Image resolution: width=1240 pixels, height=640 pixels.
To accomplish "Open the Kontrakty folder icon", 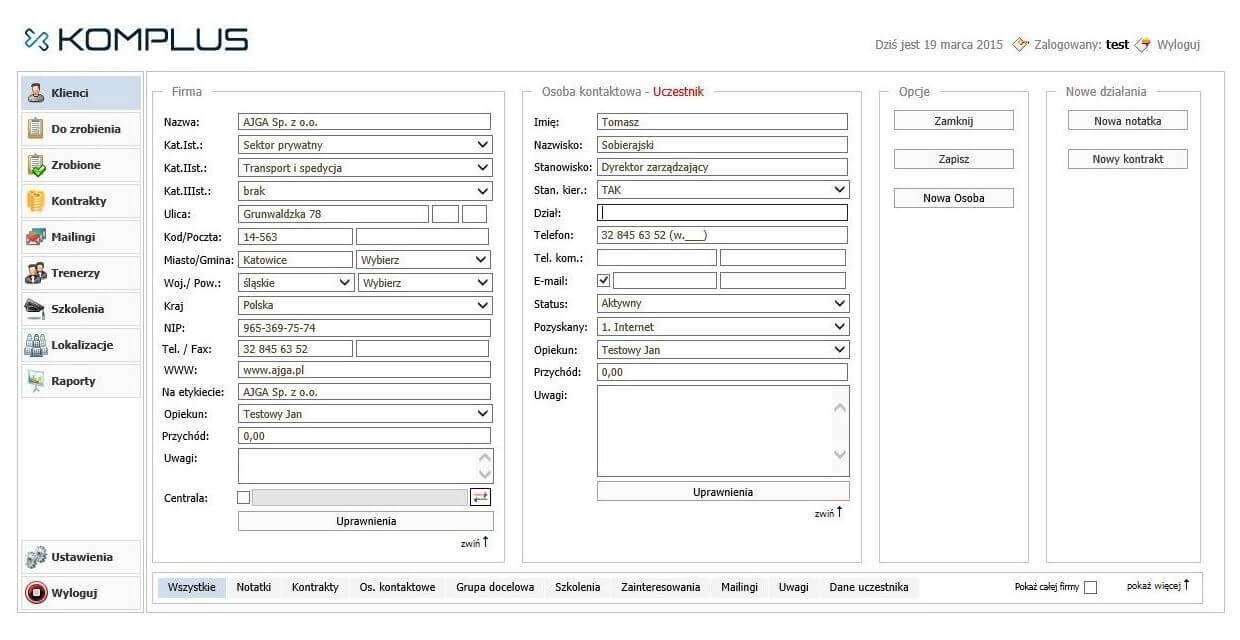I will (x=36, y=201).
